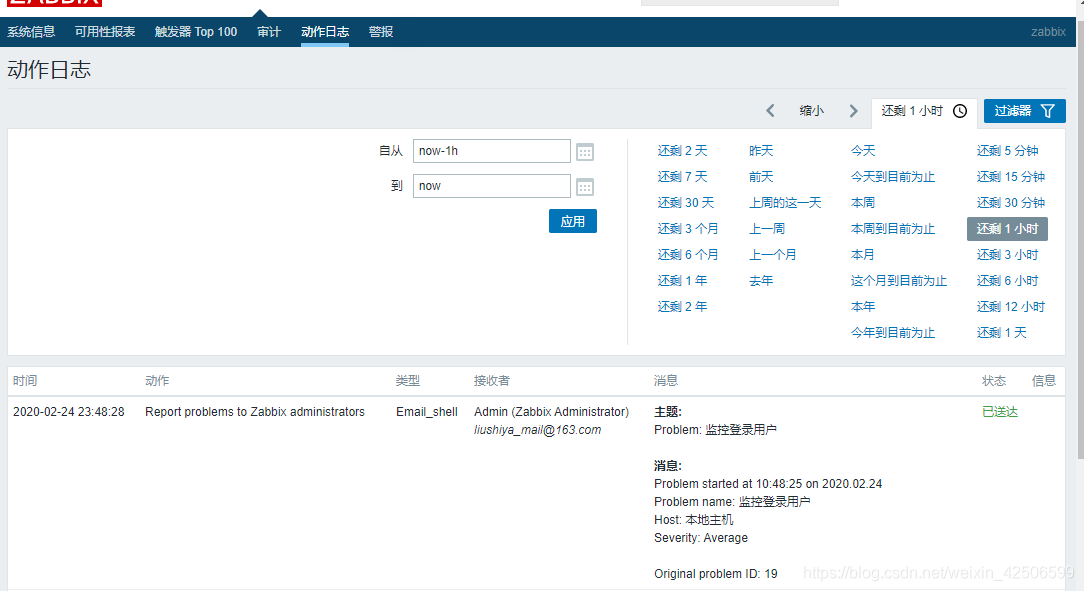Focus the 自从 input field
Viewport: 1084px width, 591px height.
(492, 151)
